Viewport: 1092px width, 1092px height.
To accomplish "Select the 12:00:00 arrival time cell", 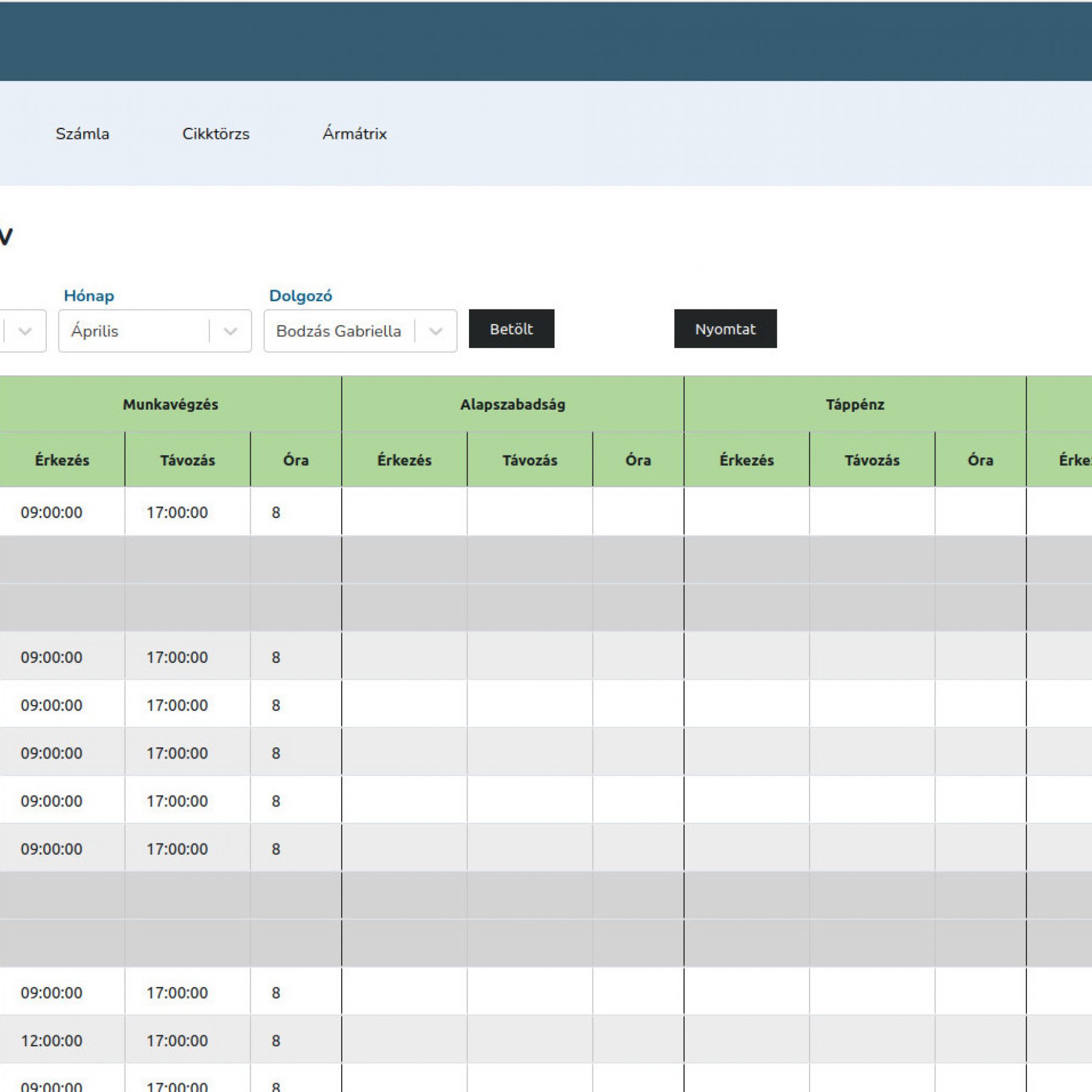I will (x=52, y=1040).
